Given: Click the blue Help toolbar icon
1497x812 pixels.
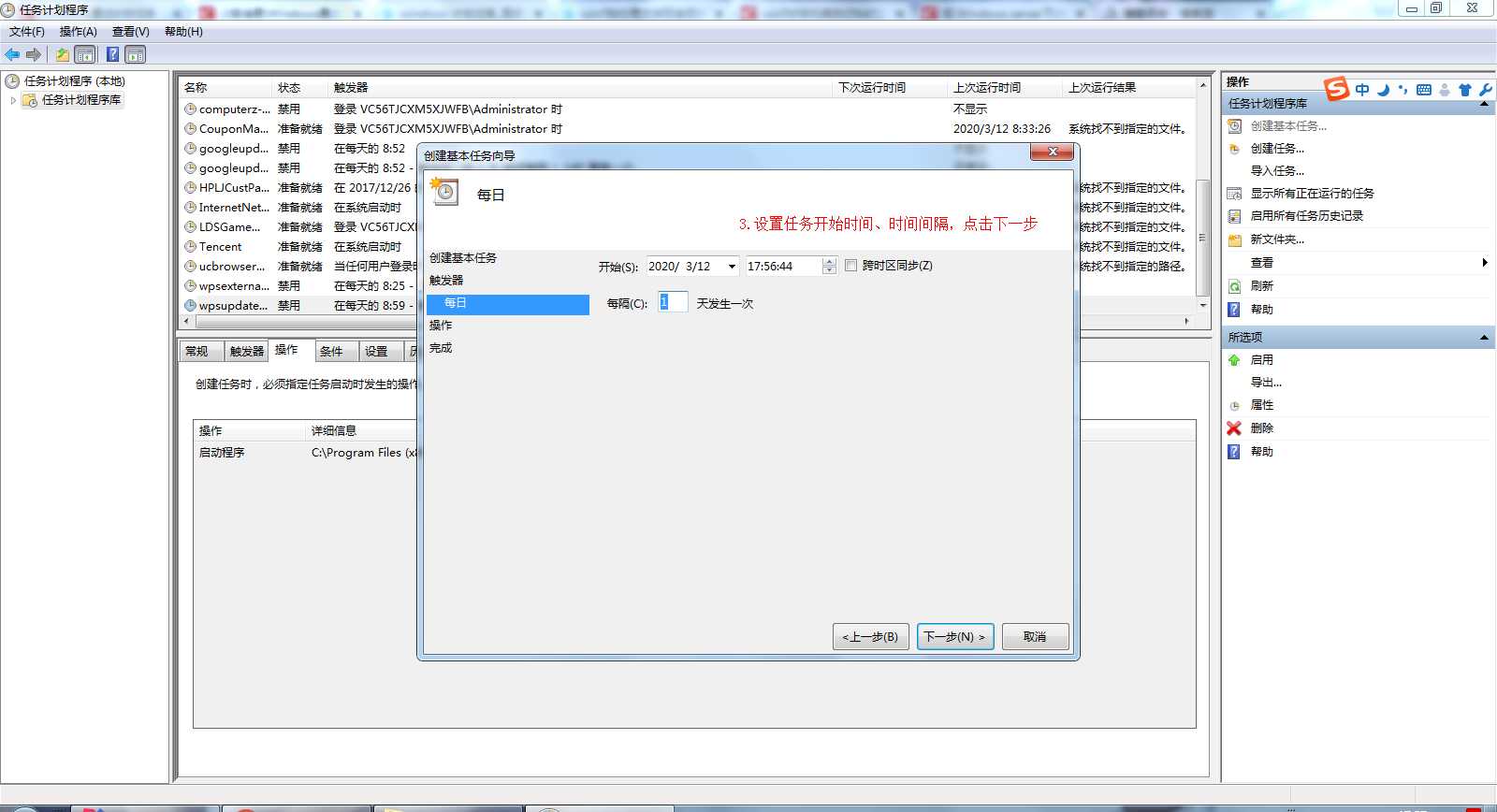Looking at the screenshot, I should 112,54.
